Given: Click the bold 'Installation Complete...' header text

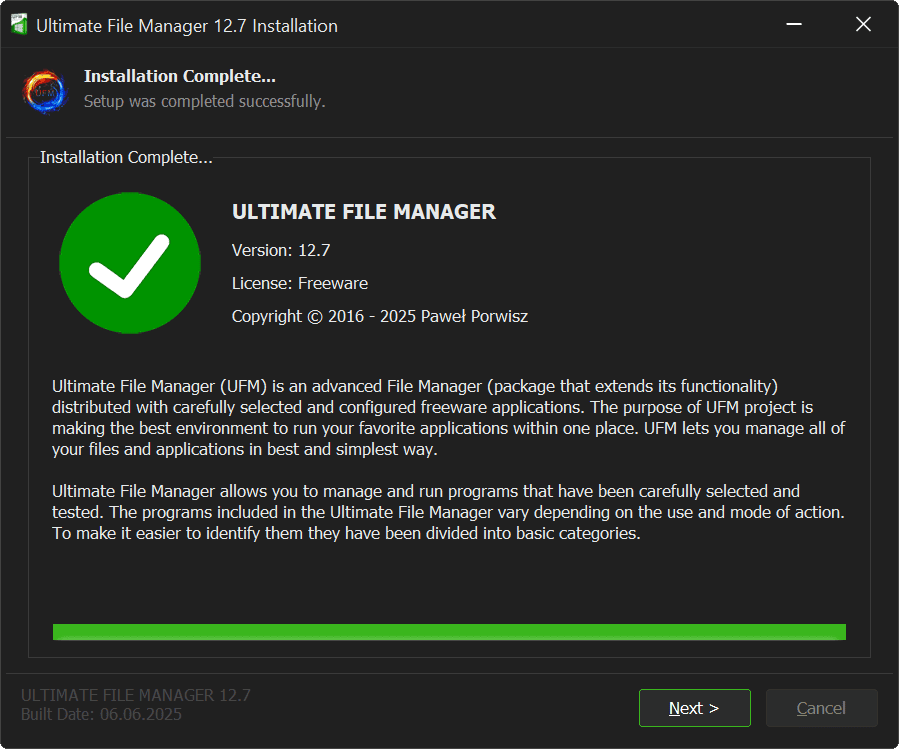Looking at the screenshot, I should [180, 76].
